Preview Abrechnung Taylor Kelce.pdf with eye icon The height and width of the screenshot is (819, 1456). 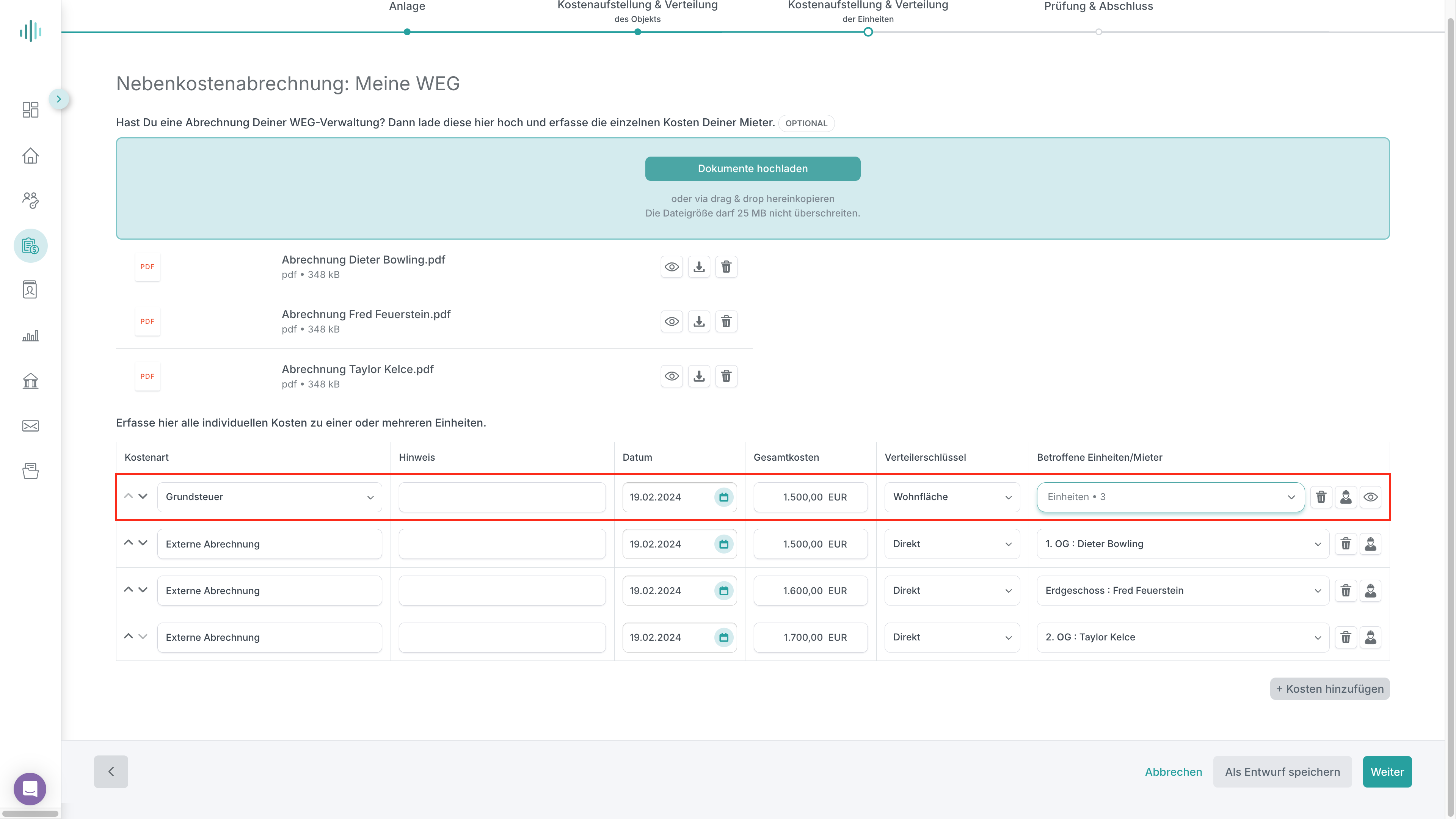tap(672, 377)
